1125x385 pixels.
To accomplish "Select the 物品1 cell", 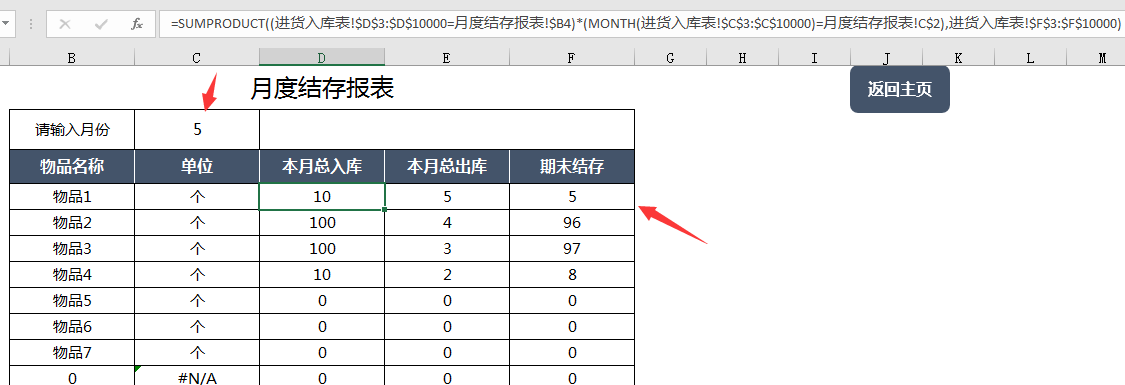I will point(72,196).
